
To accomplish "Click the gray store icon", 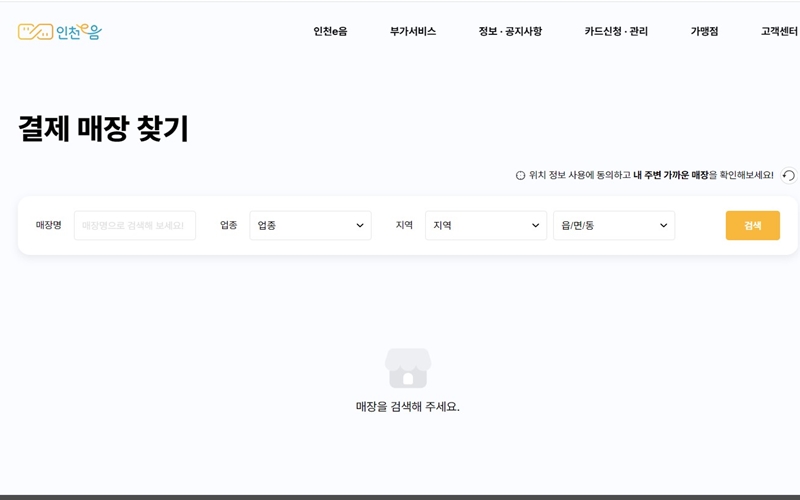I will click(408, 368).
